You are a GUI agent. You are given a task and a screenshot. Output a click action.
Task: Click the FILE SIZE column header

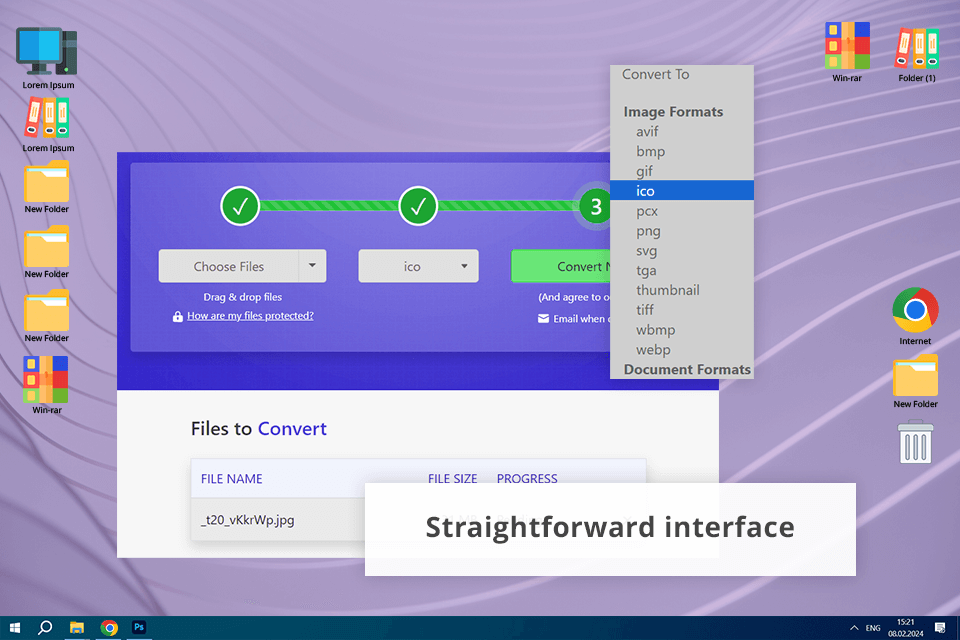tap(452, 479)
